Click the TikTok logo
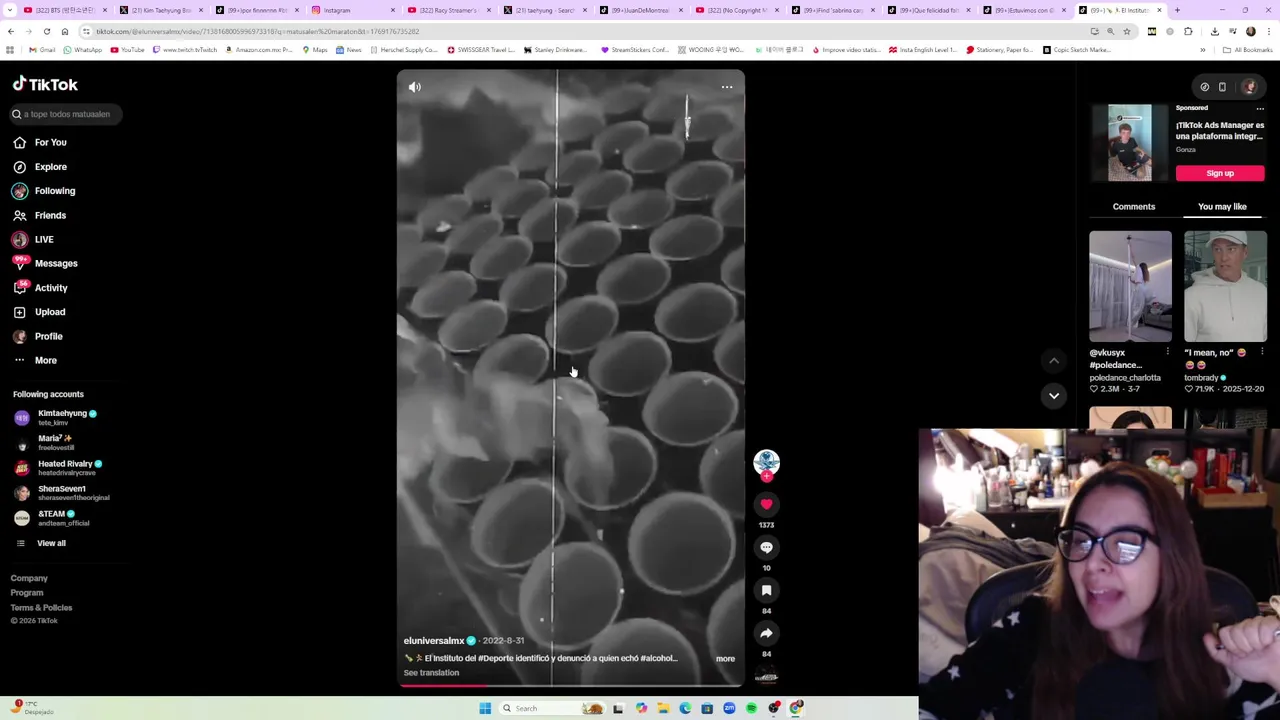Image resolution: width=1280 pixels, height=720 pixels. pyautogui.click(x=45, y=85)
